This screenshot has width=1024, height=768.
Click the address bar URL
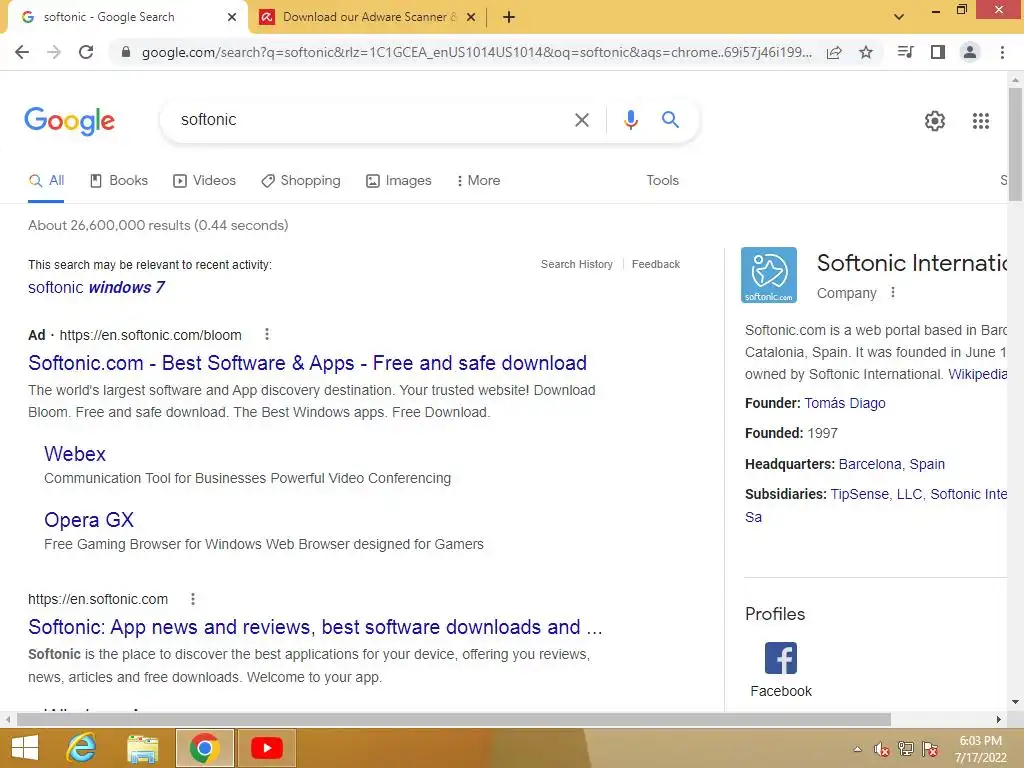pos(477,52)
